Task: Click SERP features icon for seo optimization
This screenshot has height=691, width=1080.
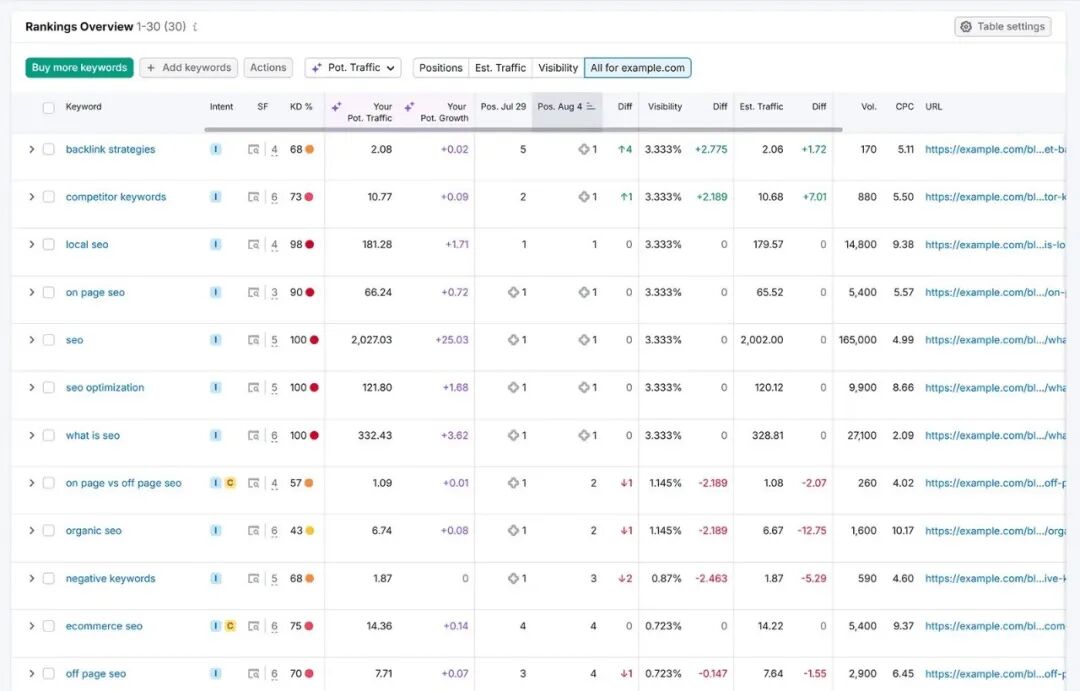Action: (x=253, y=387)
